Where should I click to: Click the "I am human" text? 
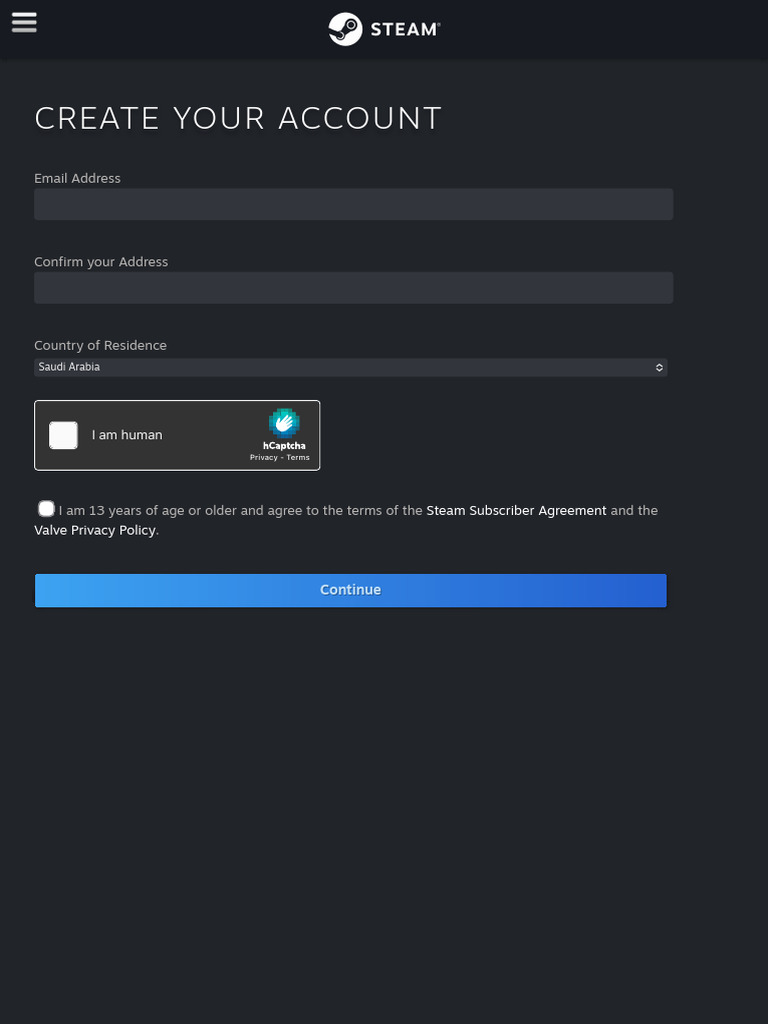click(127, 435)
